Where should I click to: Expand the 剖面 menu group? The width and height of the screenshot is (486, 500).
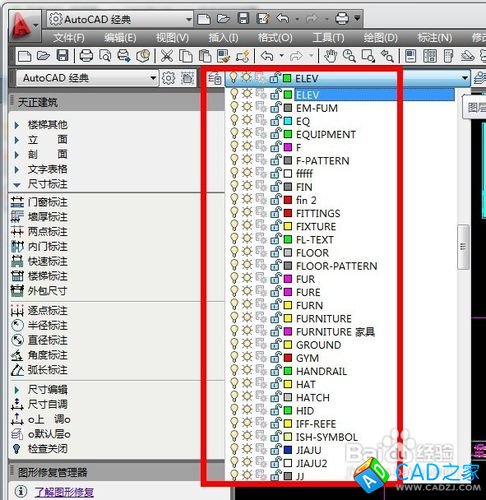click(x=17, y=155)
